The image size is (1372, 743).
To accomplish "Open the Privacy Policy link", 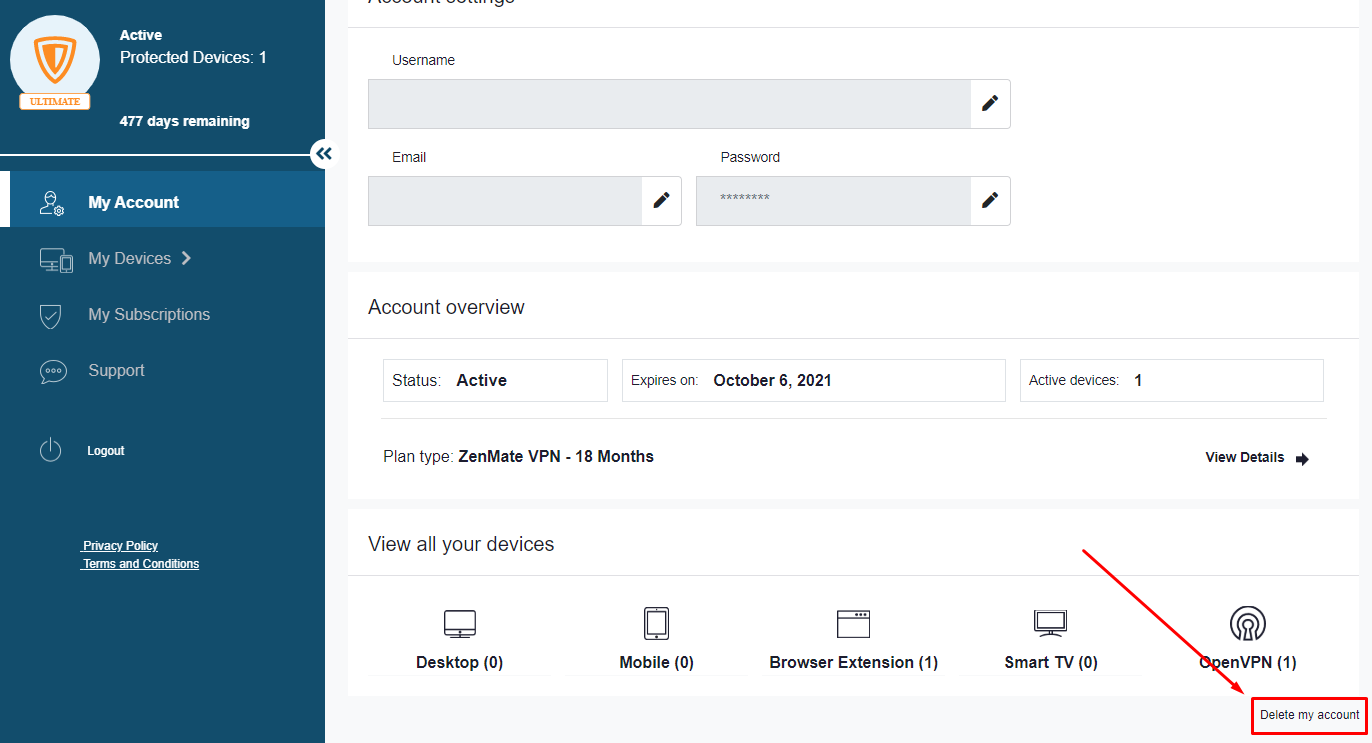I will click(120, 546).
